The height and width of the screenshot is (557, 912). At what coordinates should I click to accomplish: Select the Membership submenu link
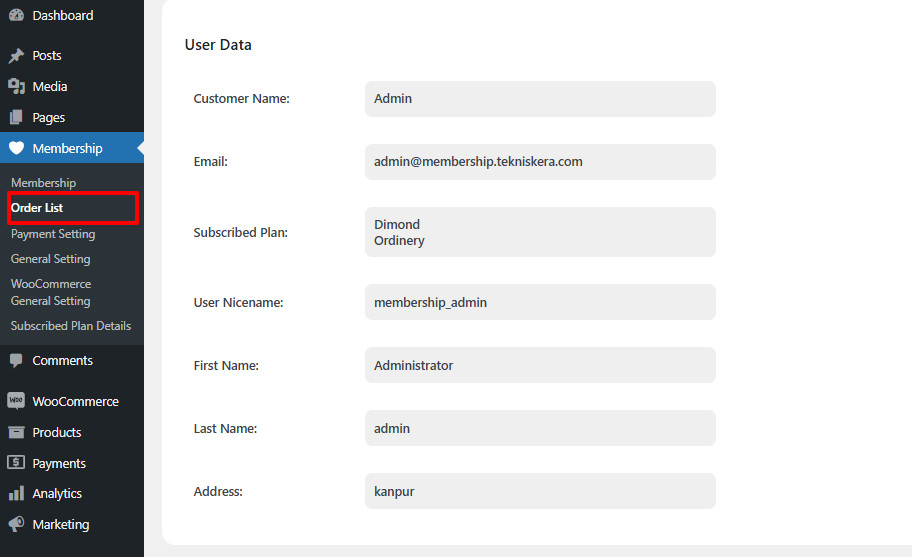[x=43, y=183]
